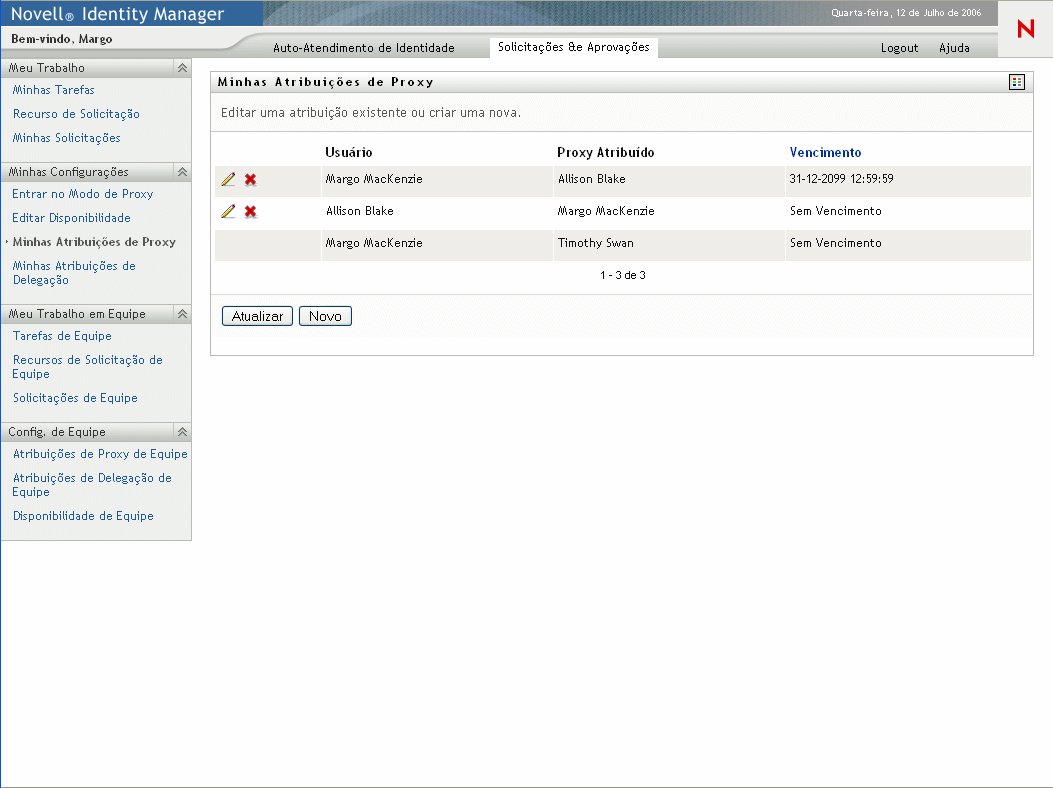The width and height of the screenshot is (1053, 788).
Task: Click the Sem Vencimento cell in Timothy Swan row
Action: tap(835, 243)
